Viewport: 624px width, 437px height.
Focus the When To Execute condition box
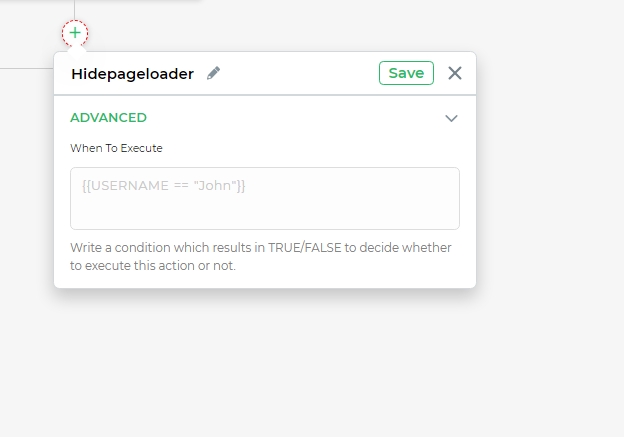pos(265,198)
